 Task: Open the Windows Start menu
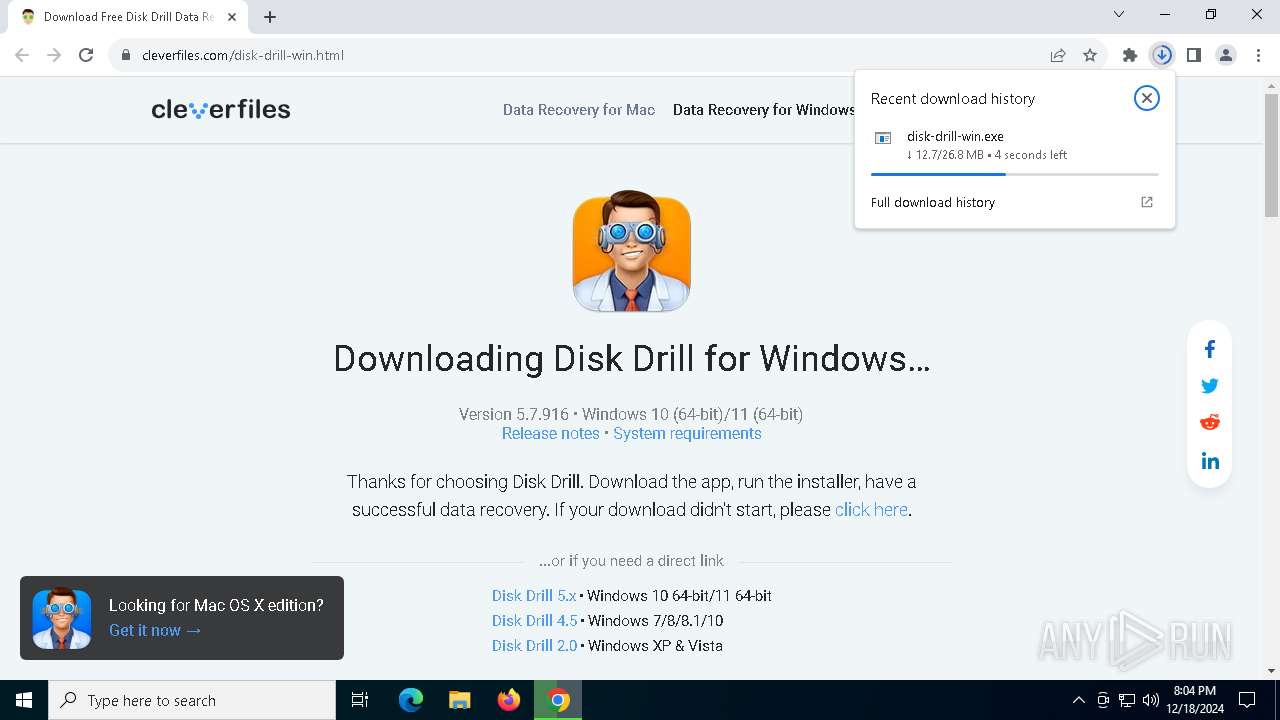[24, 700]
